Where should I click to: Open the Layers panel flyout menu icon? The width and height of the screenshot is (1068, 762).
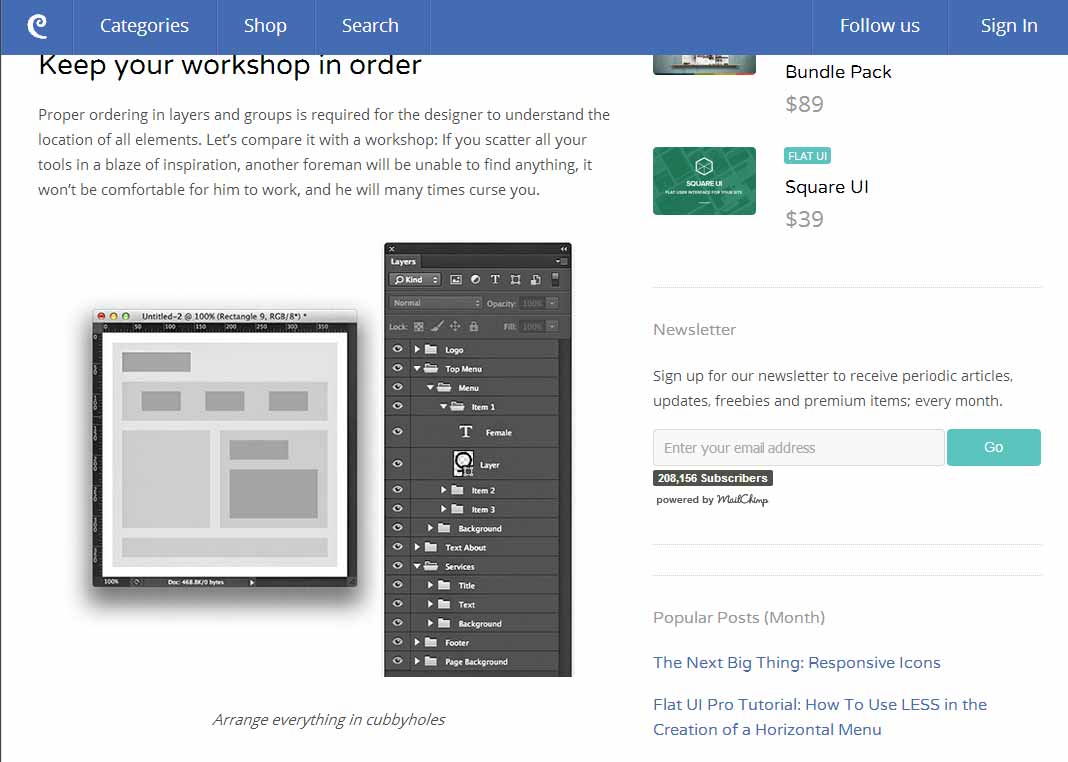point(562,261)
